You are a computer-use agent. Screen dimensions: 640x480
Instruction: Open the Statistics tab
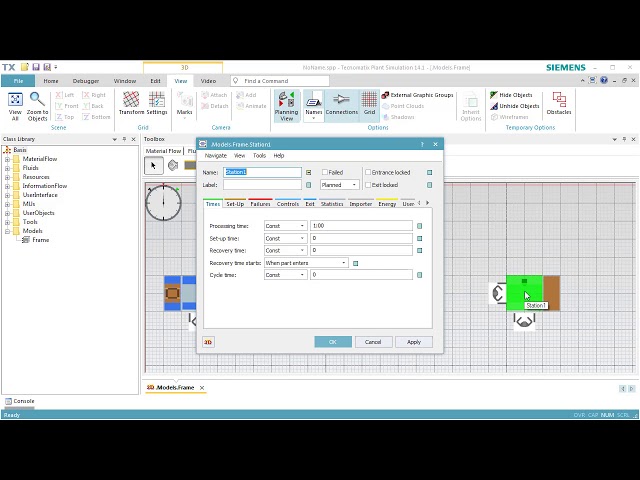332,204
